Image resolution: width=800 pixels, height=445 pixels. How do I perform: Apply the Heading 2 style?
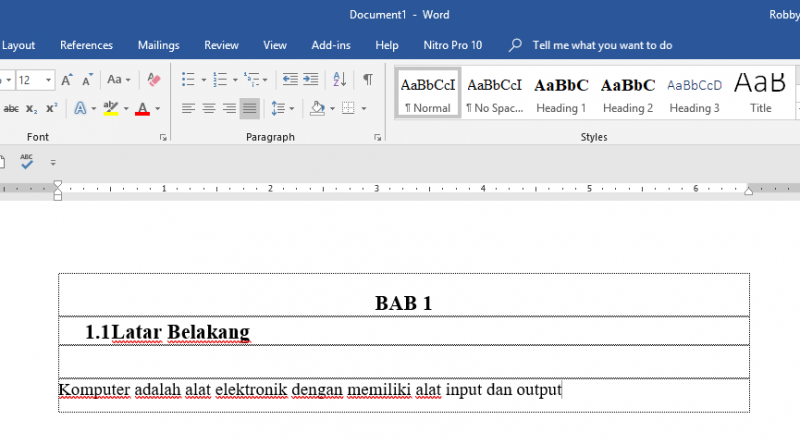(x=628, y=93)
